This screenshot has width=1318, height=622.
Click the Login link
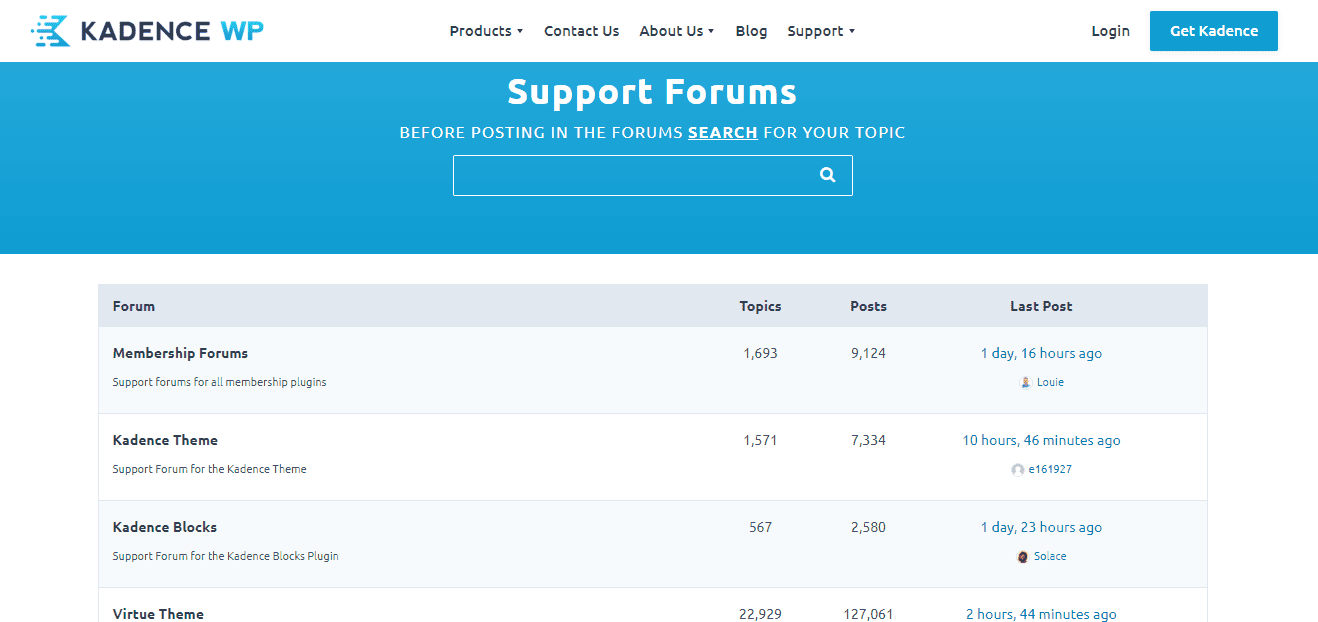point(1110,31)
